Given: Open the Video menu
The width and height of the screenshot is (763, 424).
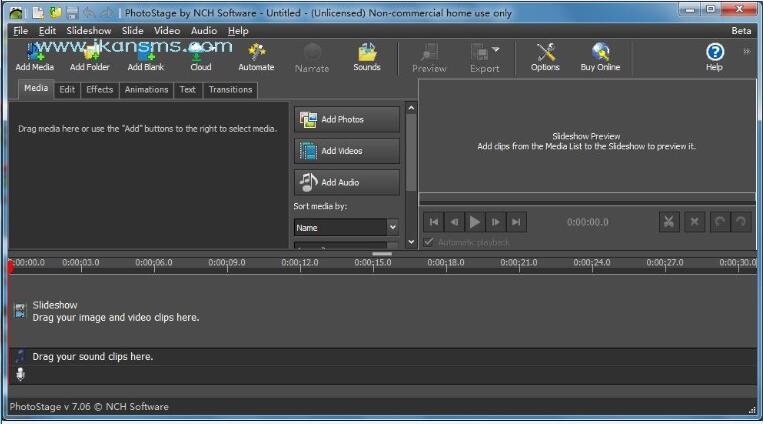Looking at the screenshot, I should click(x=167, y=30).
